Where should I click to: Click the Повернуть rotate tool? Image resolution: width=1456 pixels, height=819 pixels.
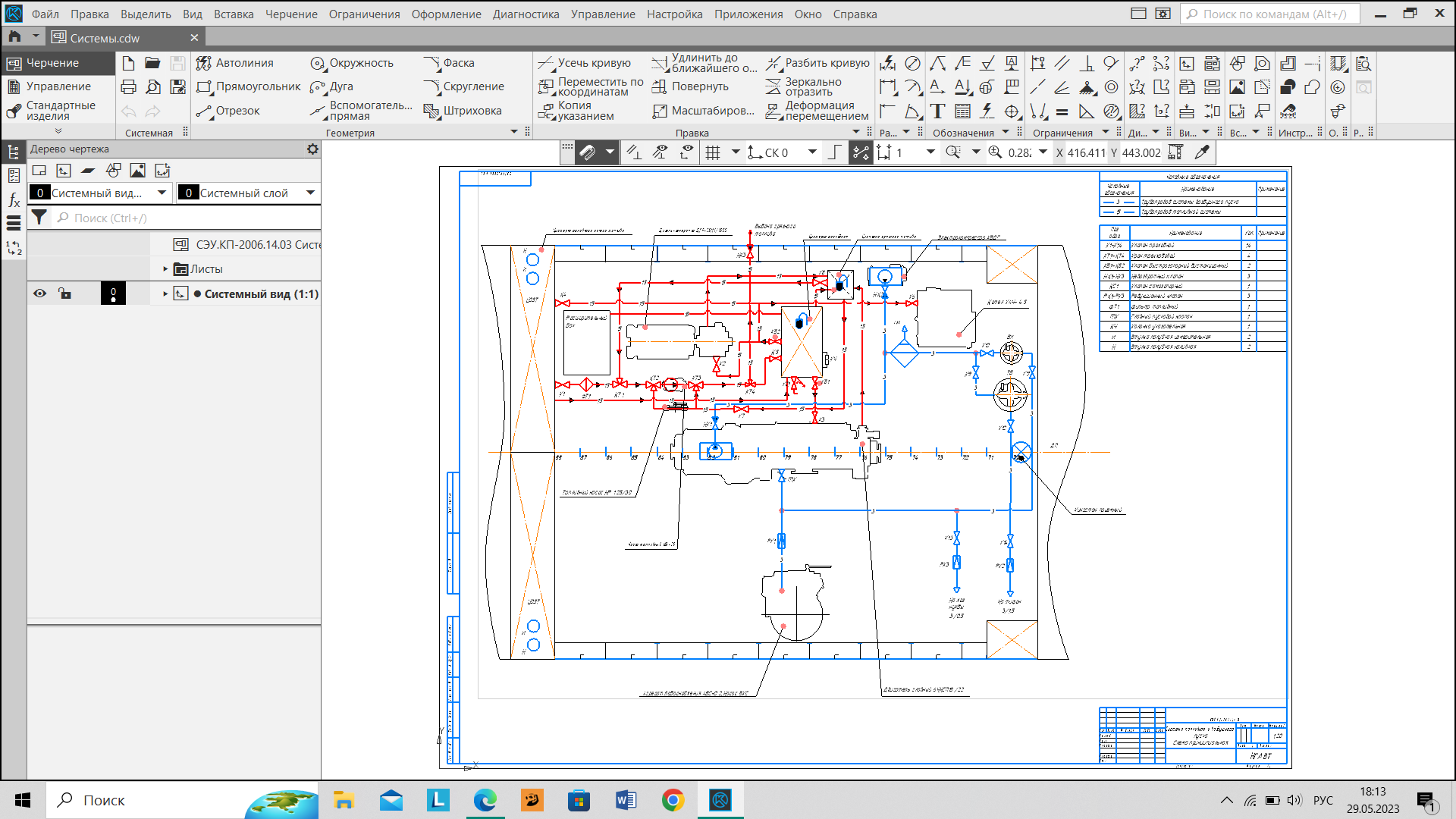tap(690, 86)
